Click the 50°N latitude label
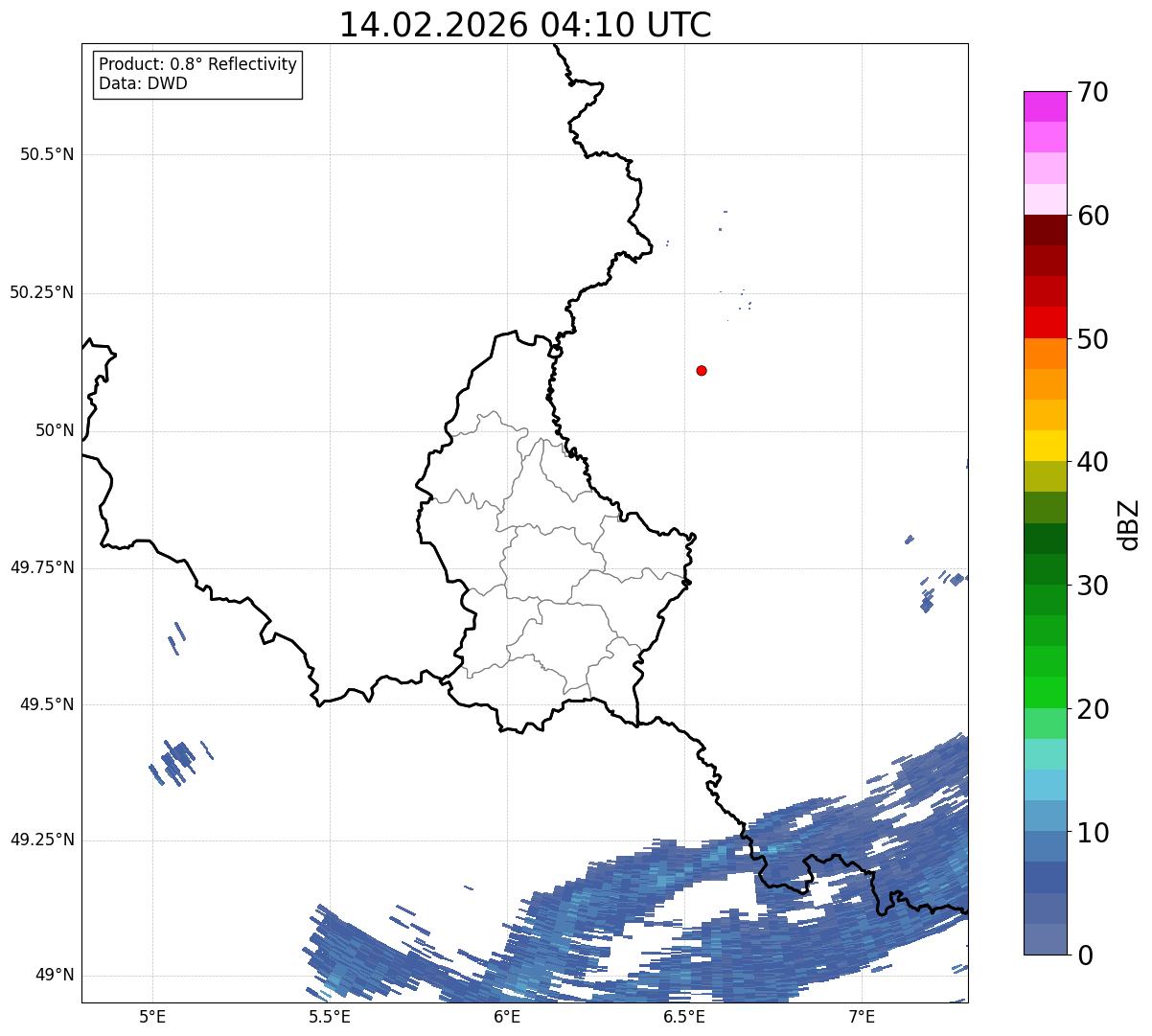The height and width of the screenshot is (1036, 1152). coord(55,430)
